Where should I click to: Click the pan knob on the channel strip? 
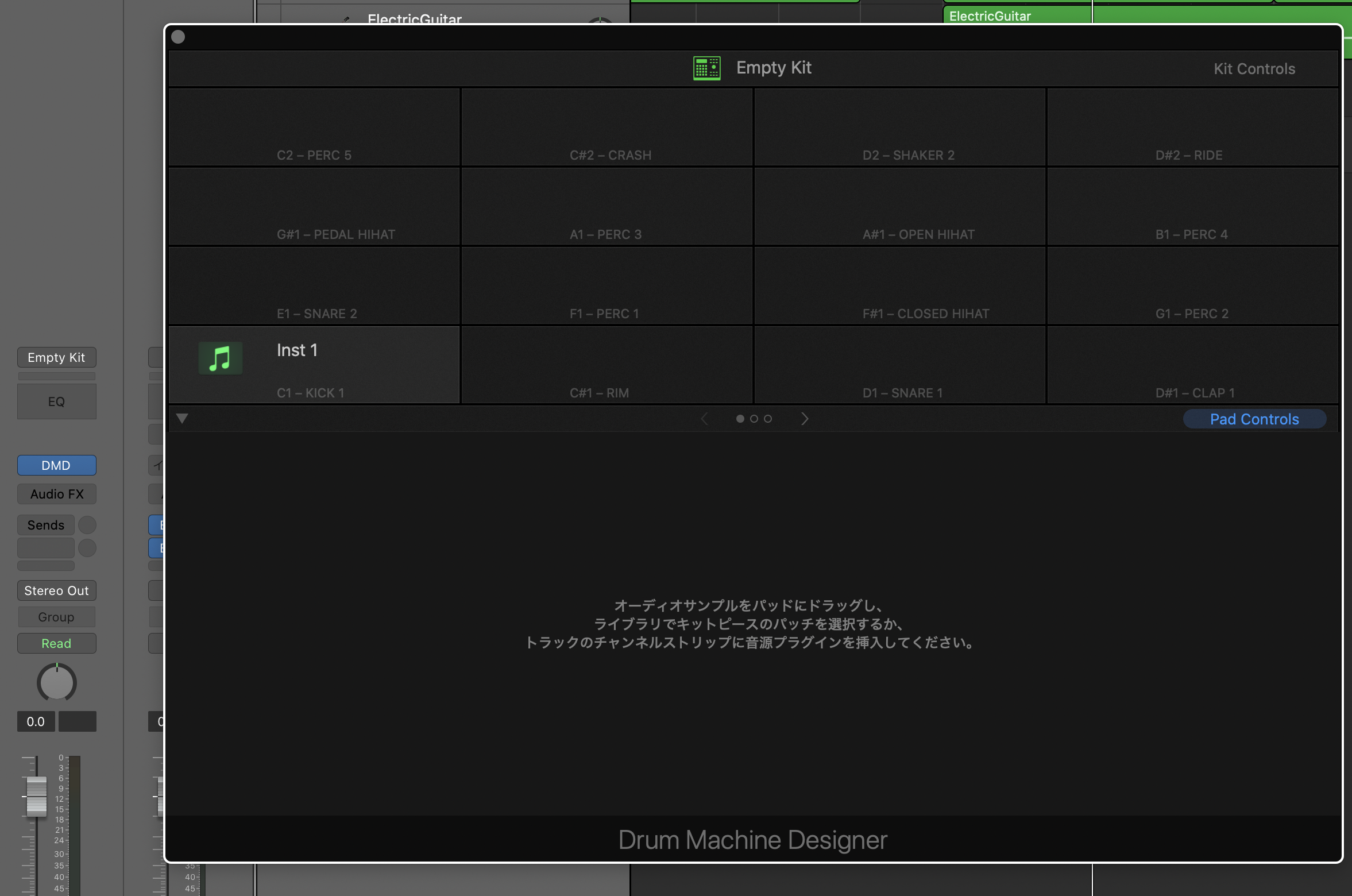[x=56, y=683]
